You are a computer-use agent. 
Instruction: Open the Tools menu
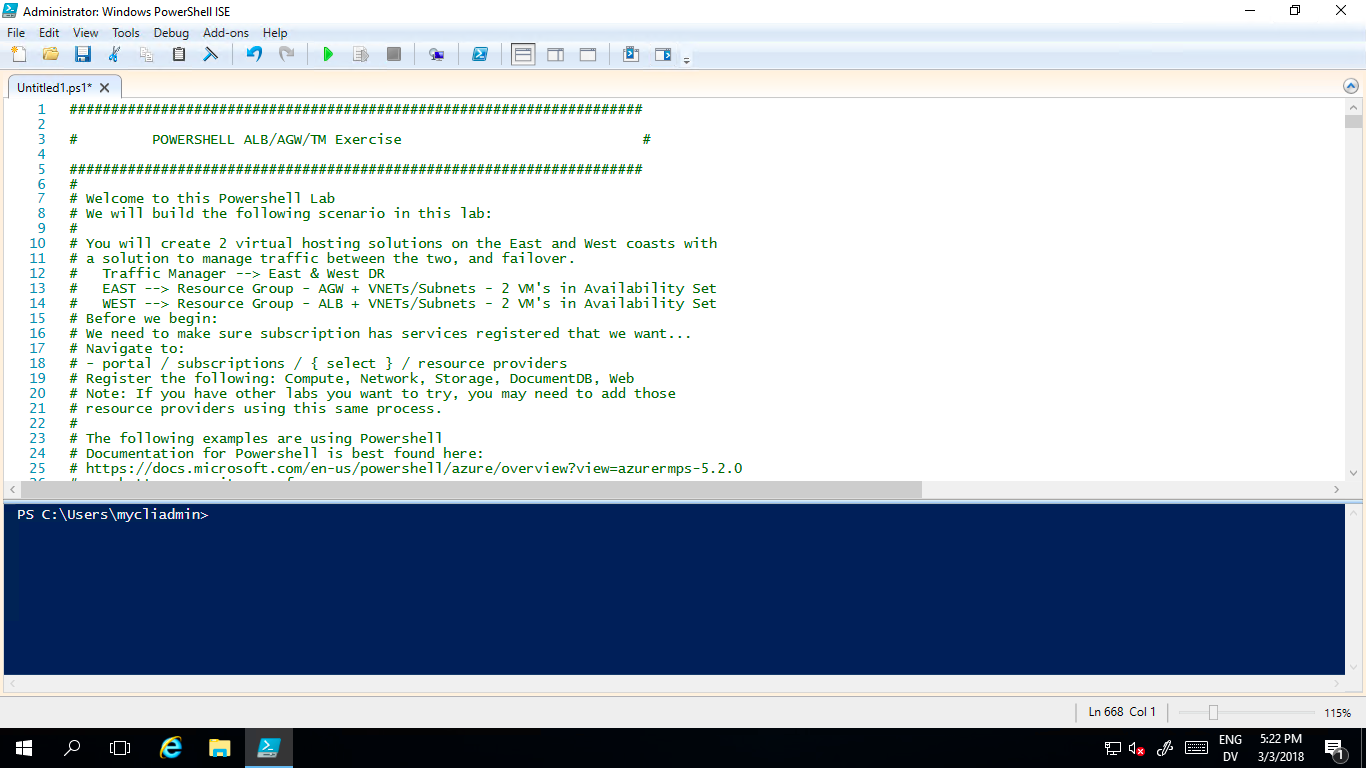[126, 32]
